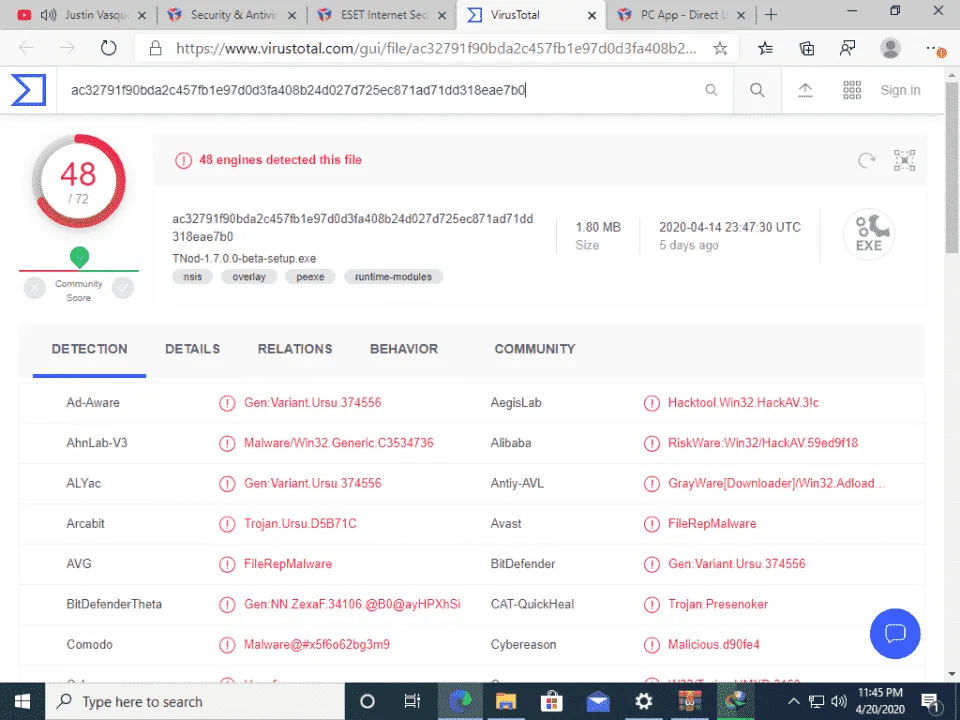960x720 pixels.
Task: Open the RELATIONS tab
Action: click(x=295, y=349)
